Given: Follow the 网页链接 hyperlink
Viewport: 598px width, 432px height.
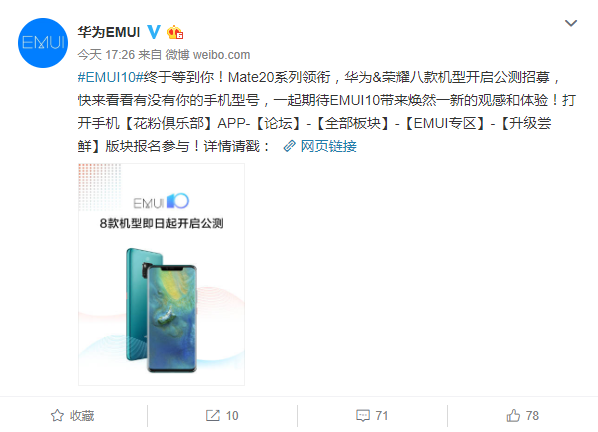Looking at the screenshot, I should 328,146.
